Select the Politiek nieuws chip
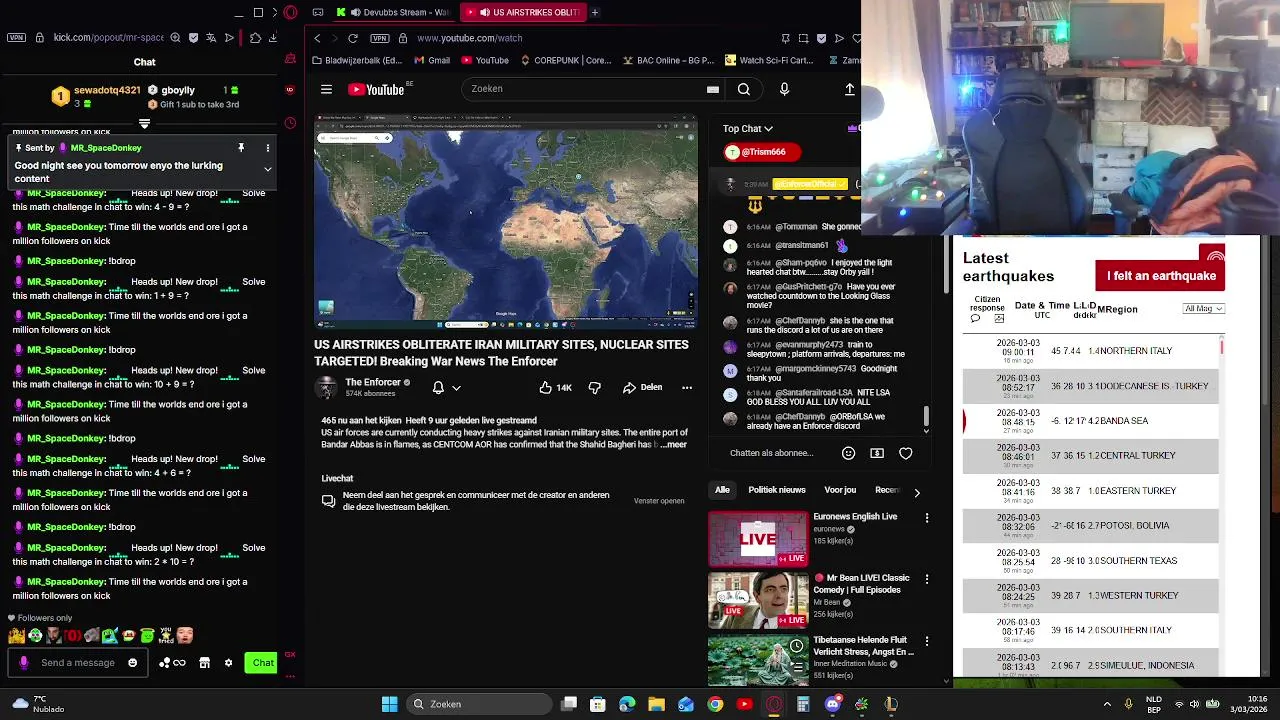Screen dimensions: 1280x720 pyautogui.click(x=777, y=490)
